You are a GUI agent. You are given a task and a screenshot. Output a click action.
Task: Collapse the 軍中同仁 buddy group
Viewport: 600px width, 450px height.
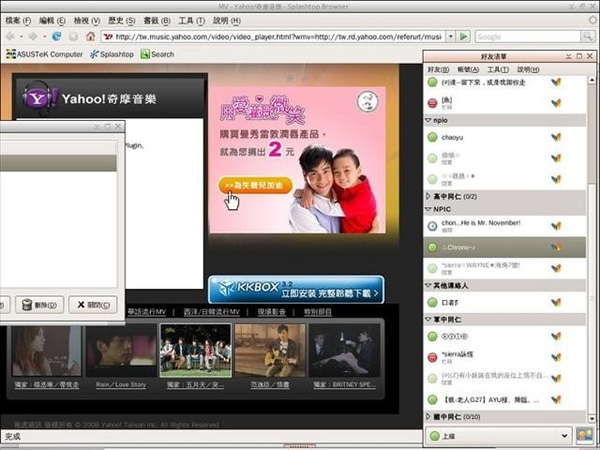point(429,319)
